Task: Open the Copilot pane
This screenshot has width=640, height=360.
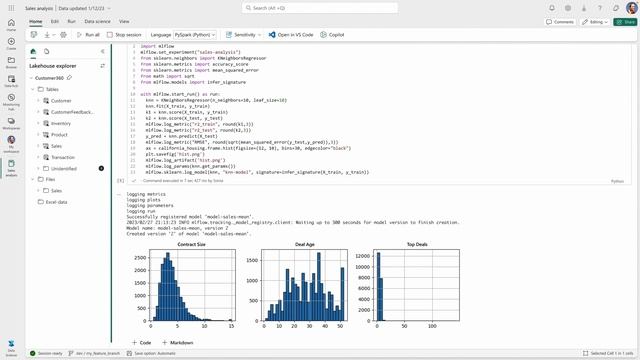Action: (x=332, y=35)
